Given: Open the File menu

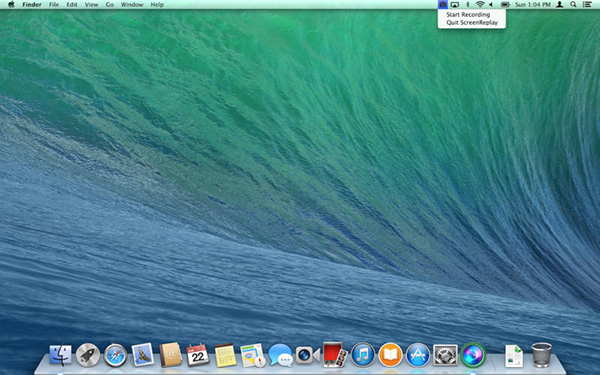Looking at the screenshot, I should [54, 5].
